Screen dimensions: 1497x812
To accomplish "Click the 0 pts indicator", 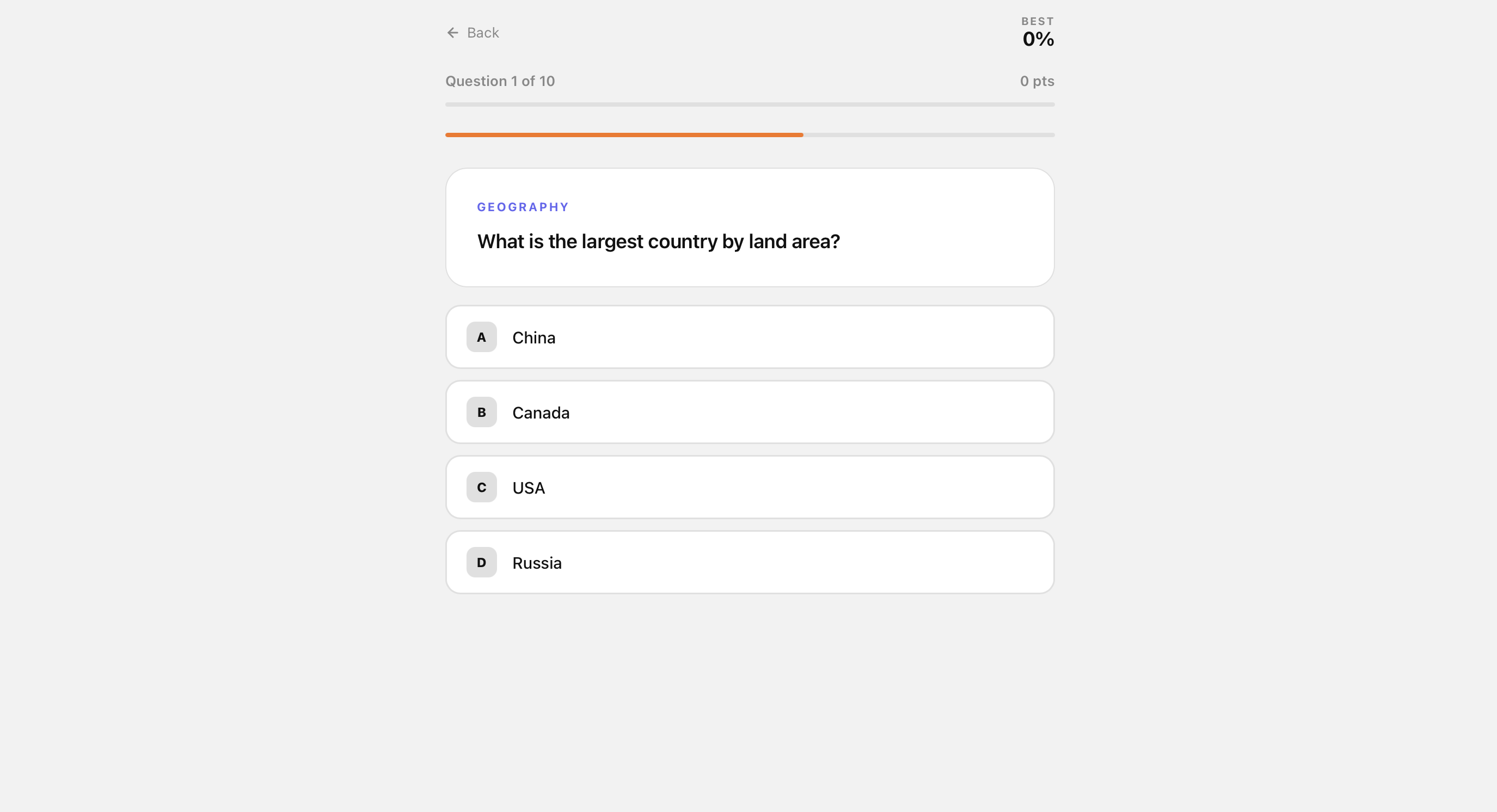I will [x=1038, y=81].
